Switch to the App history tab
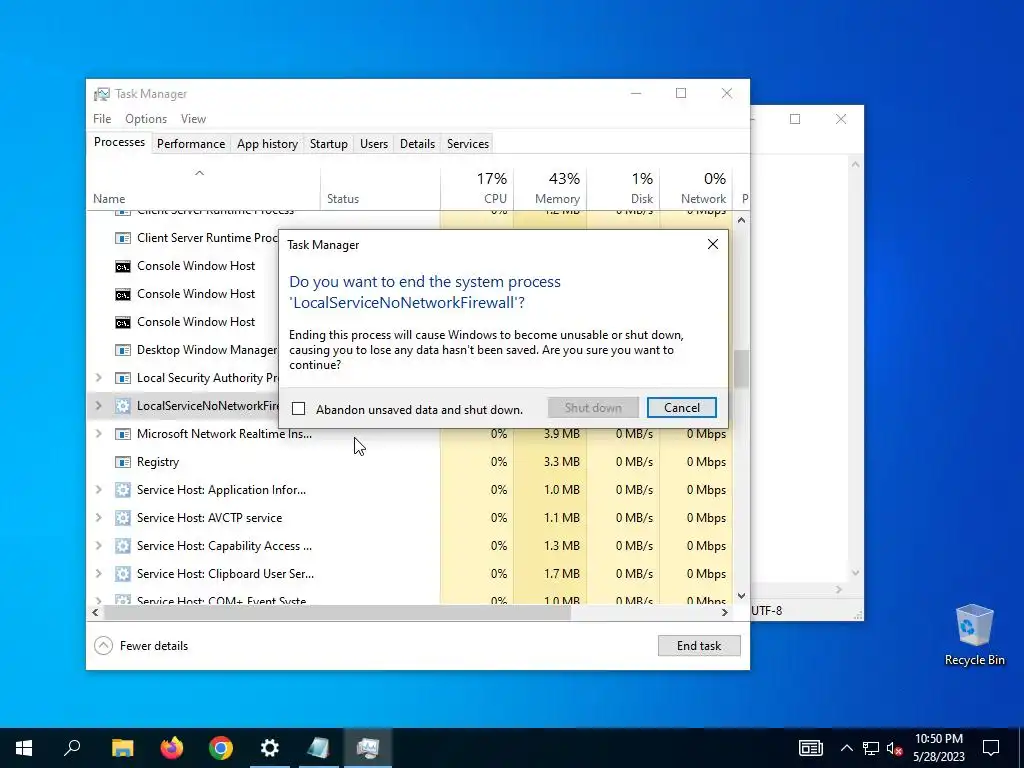Screen dimensions: 1024x768 (x=267, y=144)
